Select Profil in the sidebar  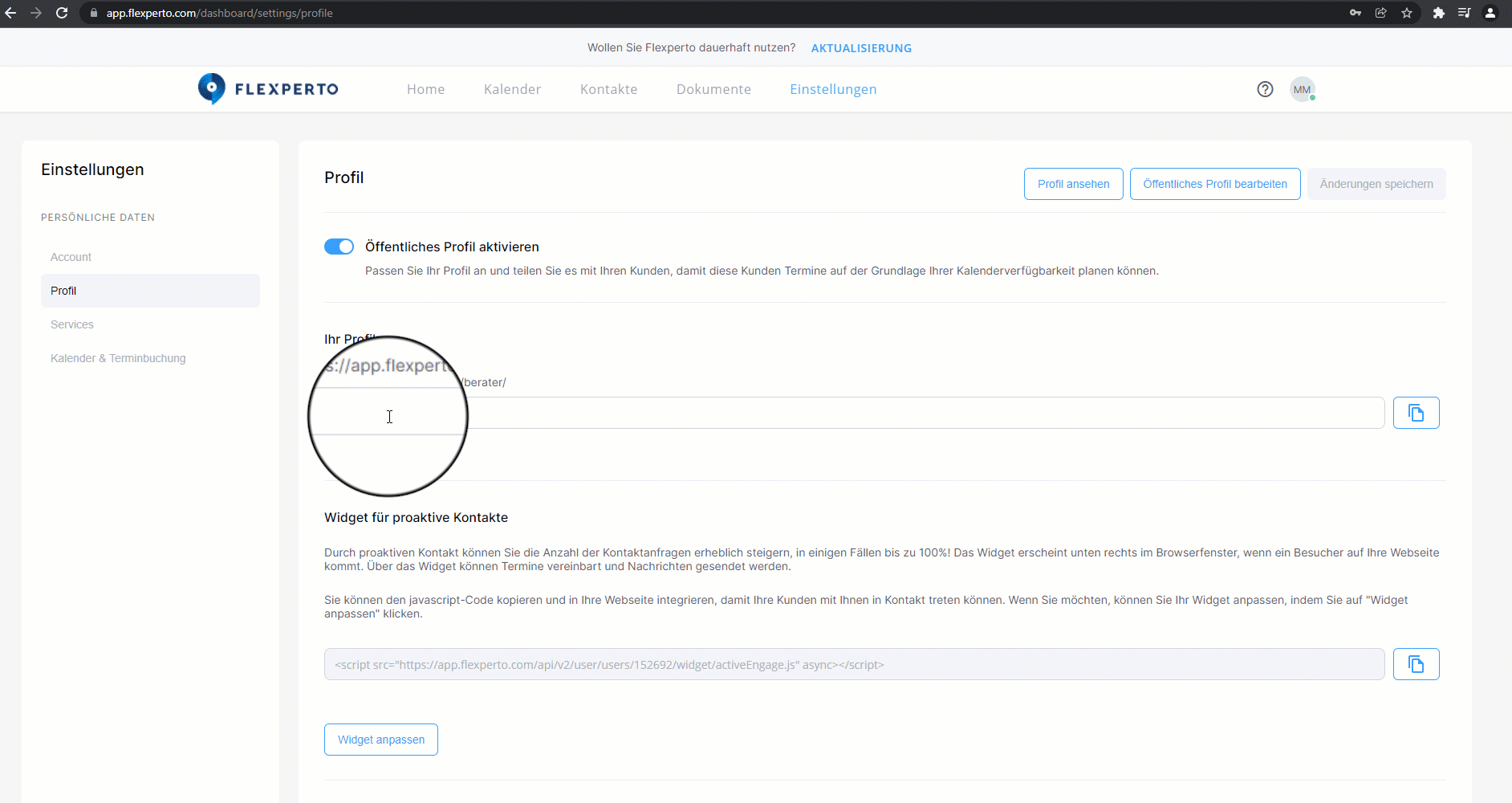(150, 291)
